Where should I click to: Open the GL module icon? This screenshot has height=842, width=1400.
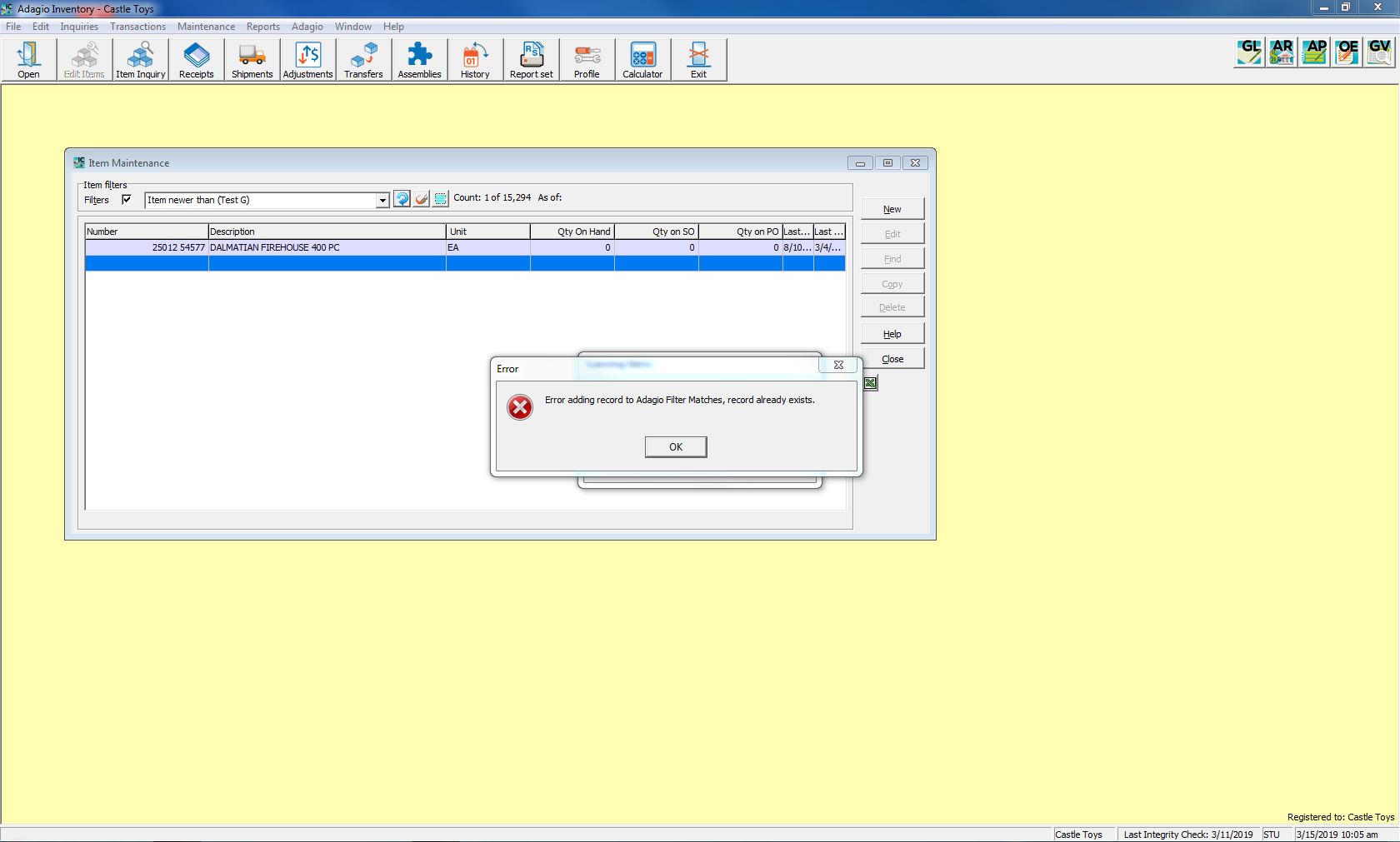click(1249, 52)
